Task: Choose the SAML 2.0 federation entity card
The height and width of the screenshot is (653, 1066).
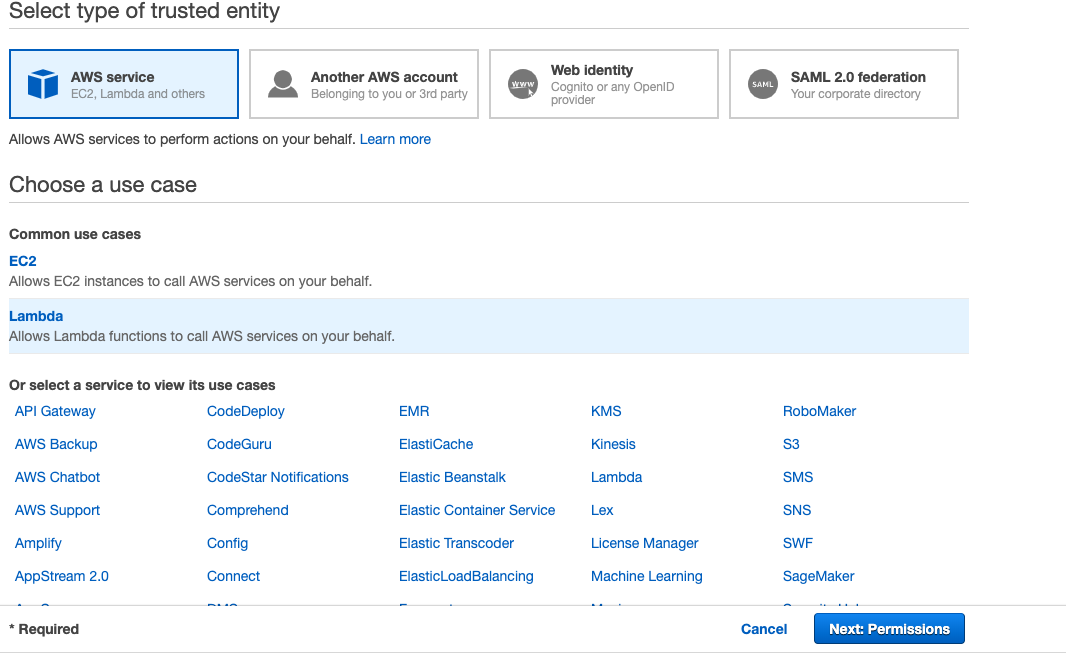Action: coord(844,84)
